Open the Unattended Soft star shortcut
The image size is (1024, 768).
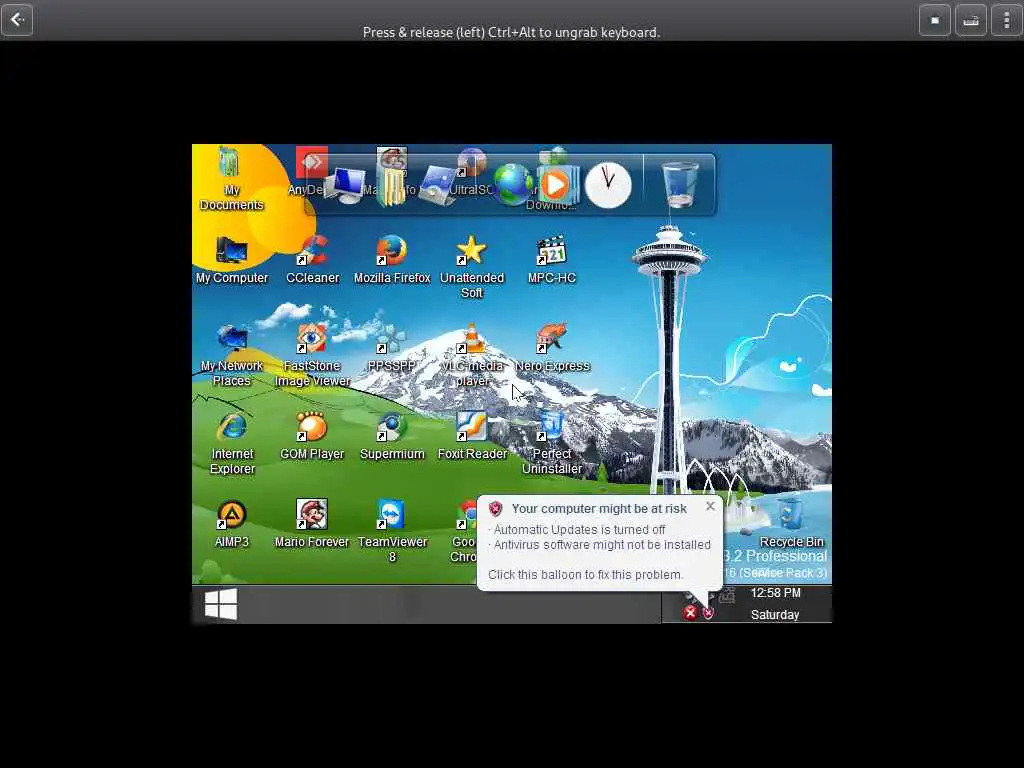click(472, 267)
